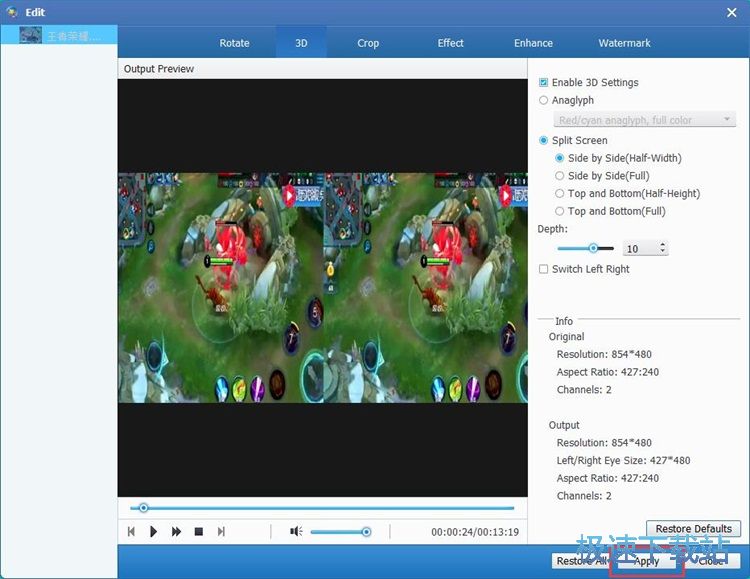Uncheck Enable 3D Settings
Screen dimensions: 750x579
pyautogui.click(x=543, y=82)
